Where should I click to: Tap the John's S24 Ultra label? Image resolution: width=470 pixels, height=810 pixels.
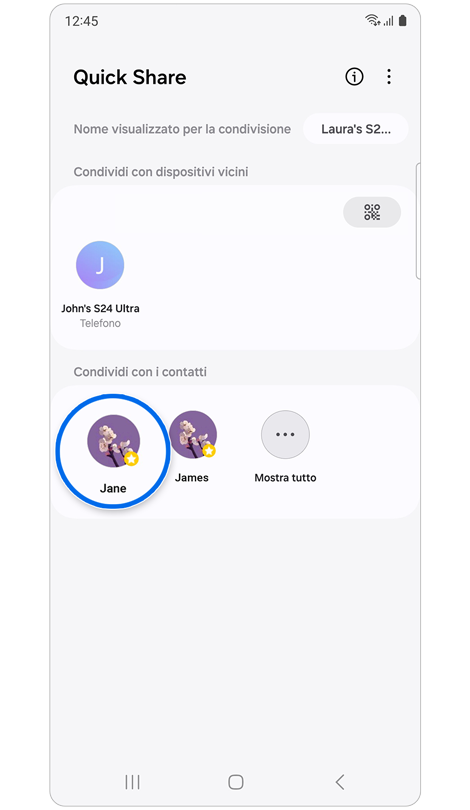tap(100, 308)
